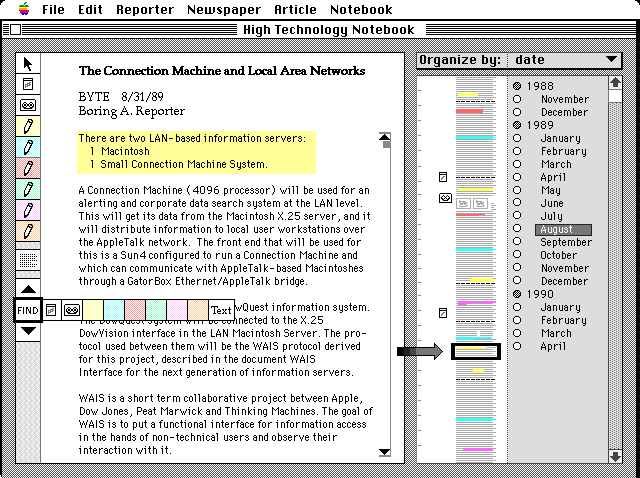
Task: Open the File menu
Action: click(x=53, y=9)
